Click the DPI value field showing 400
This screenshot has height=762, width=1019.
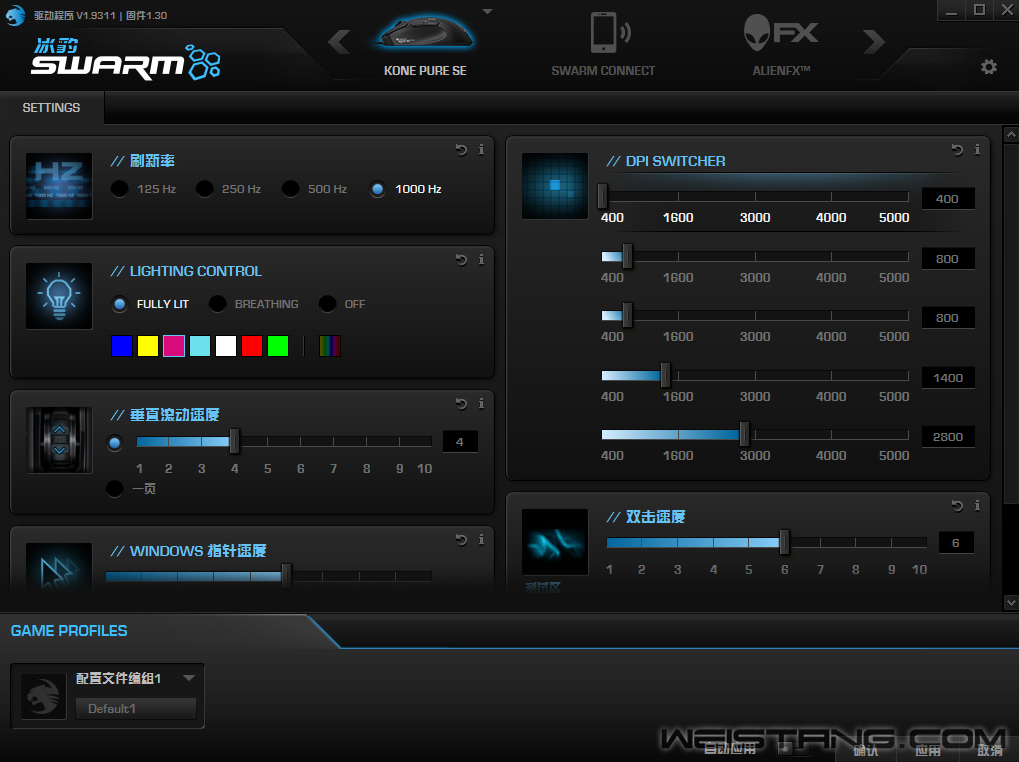[948, 199]
